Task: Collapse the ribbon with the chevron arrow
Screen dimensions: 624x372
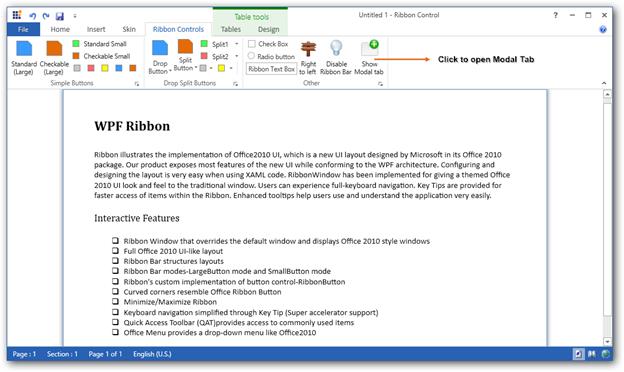Action: (x=604, y=83)
